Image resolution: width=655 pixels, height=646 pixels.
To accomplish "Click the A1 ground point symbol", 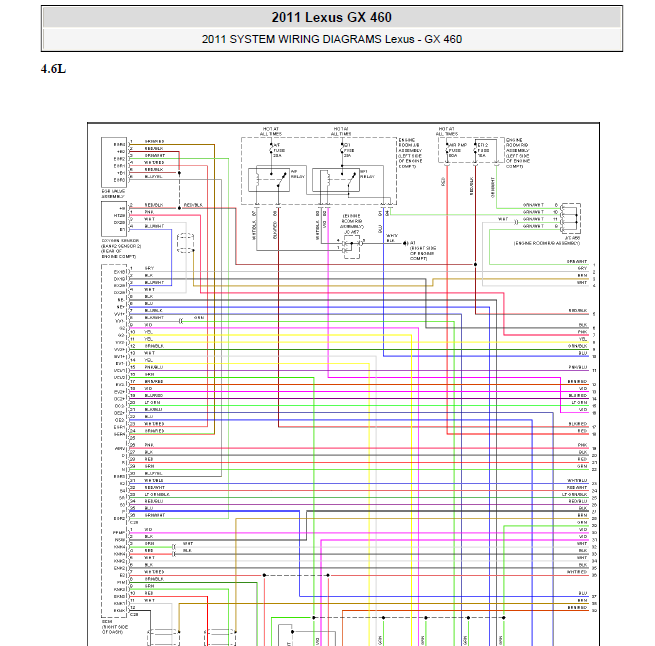I will [x=405, y=243].
